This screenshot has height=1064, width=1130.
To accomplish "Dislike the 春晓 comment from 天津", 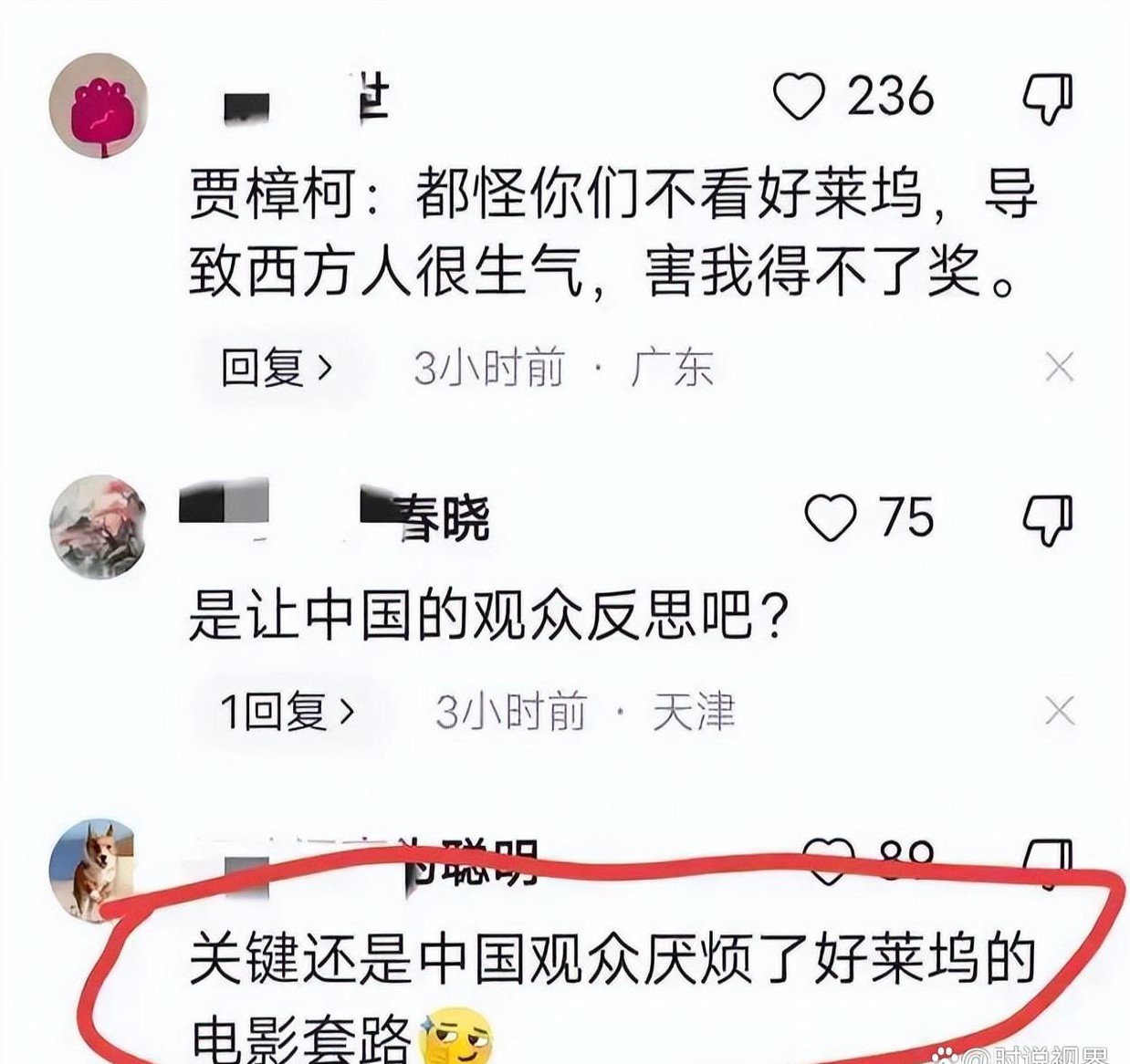I will [x=1047, y=520].
